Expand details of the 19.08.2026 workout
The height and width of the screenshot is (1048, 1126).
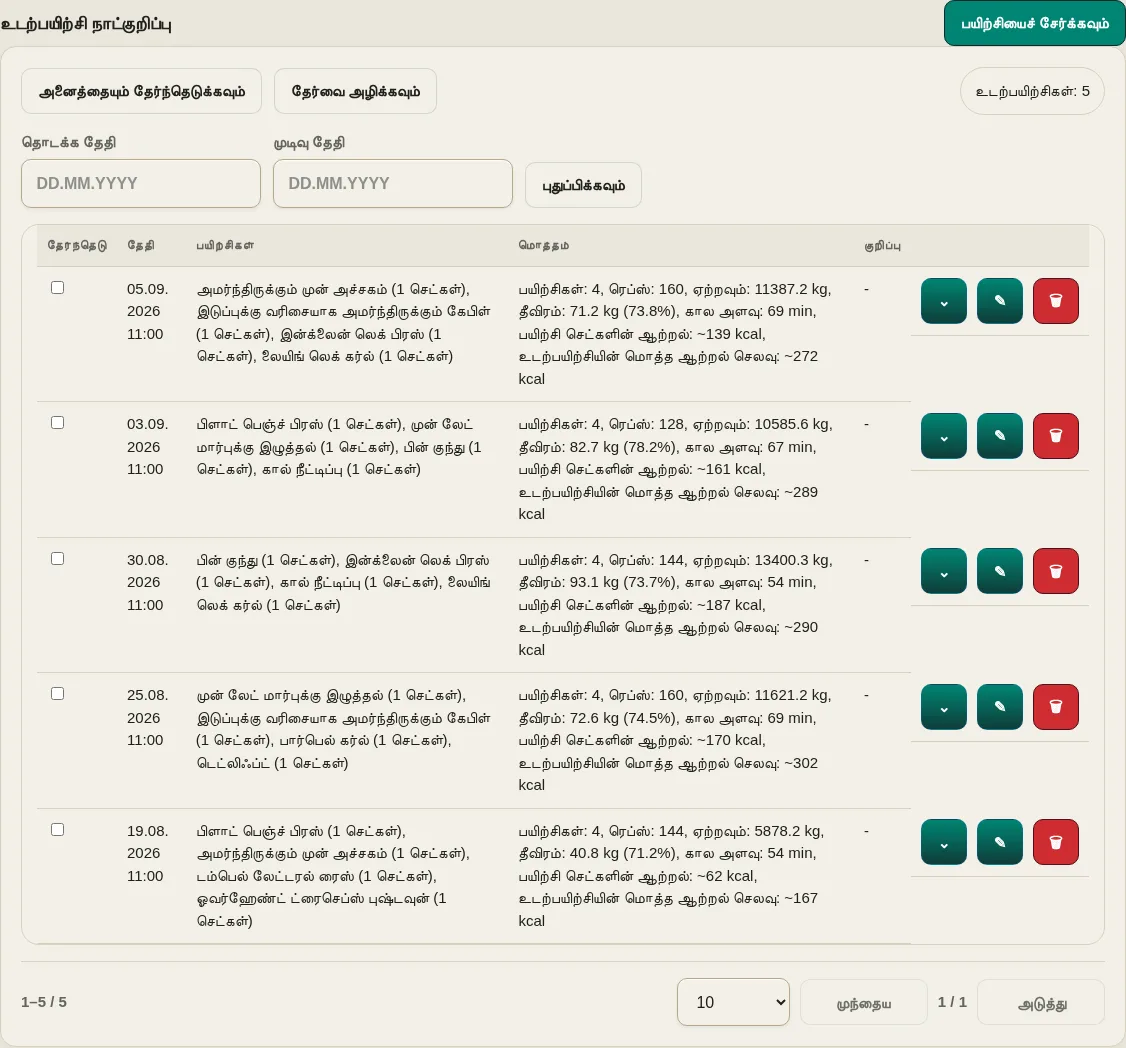(x=944, y=842)
